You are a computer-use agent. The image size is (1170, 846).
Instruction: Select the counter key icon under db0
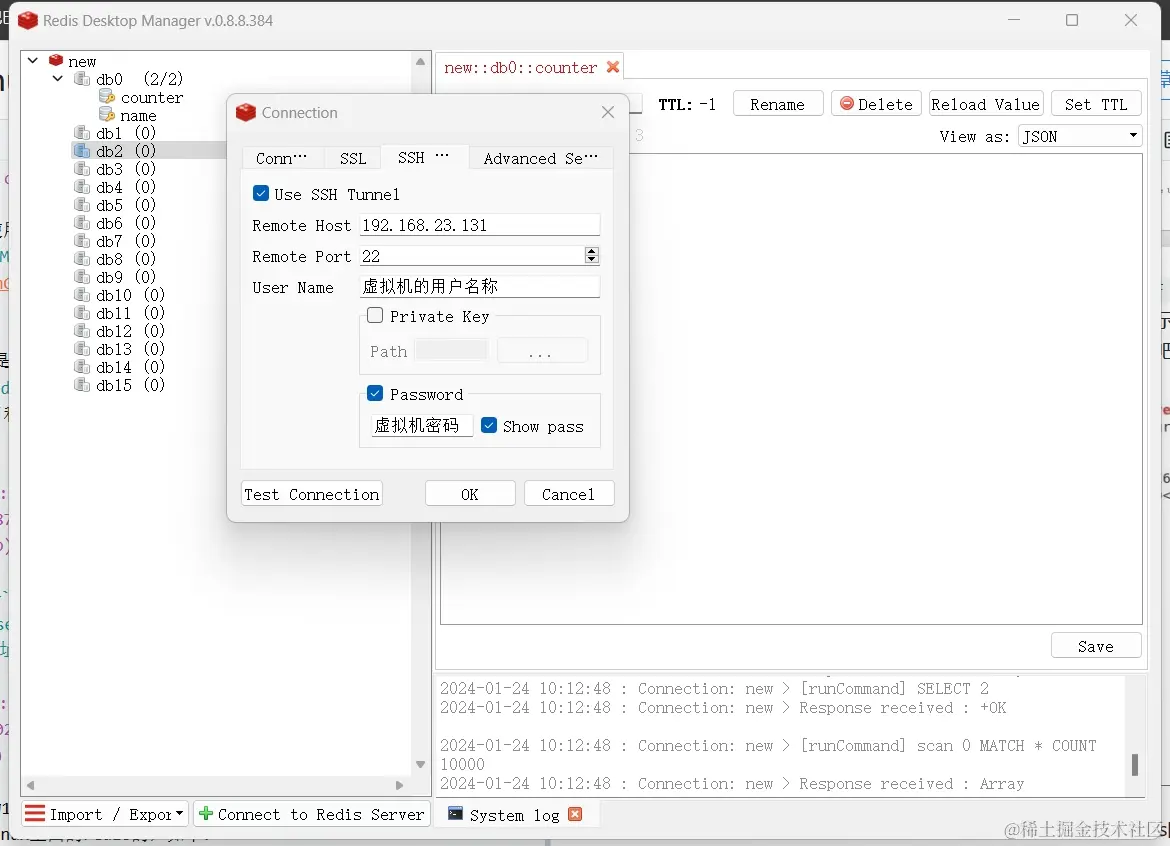[x=105, y=97]
